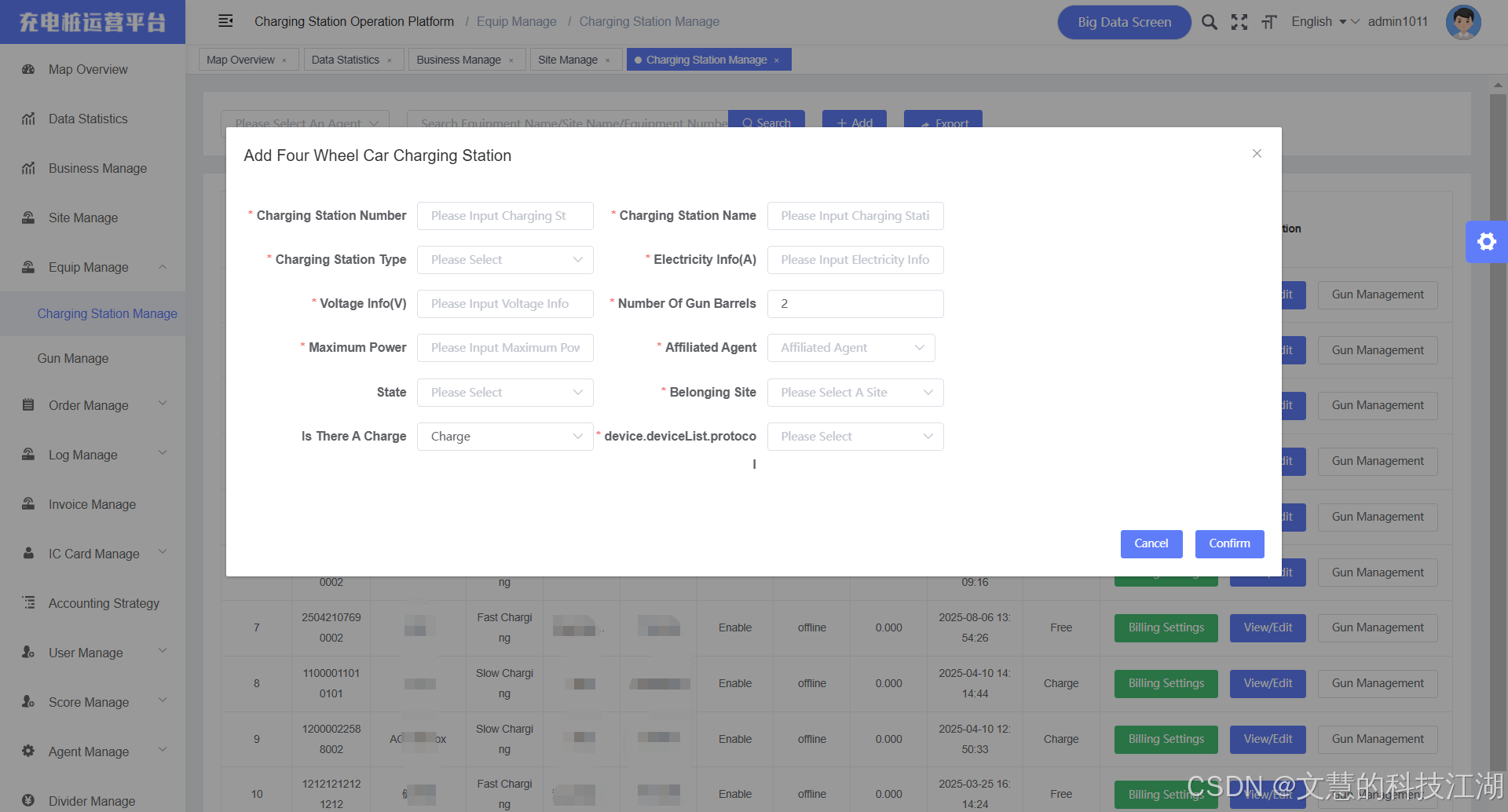Close the Business Manage tab
The image size is (1508, 812).
511,60
